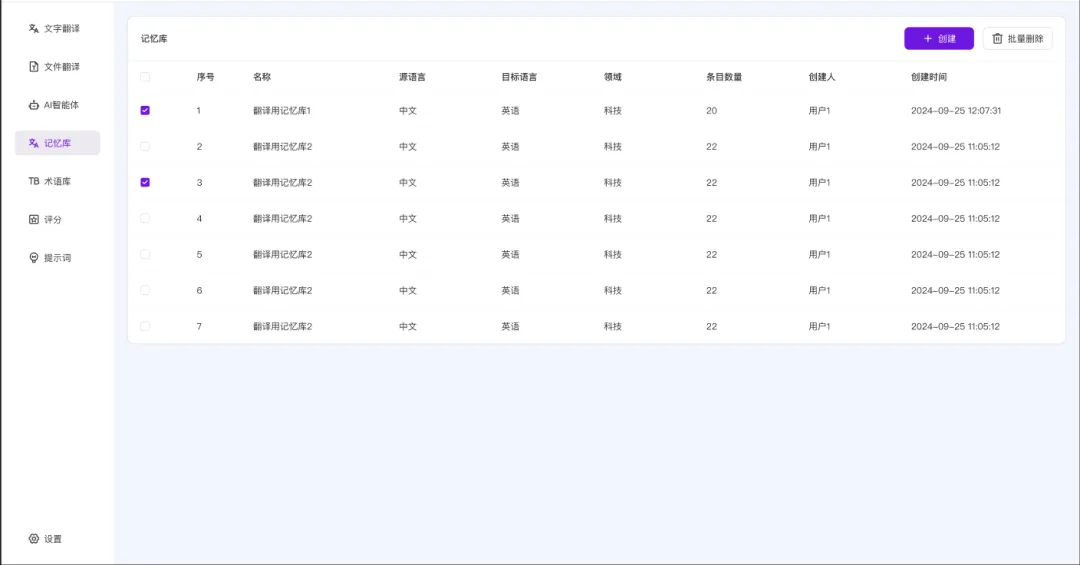The width and height of the screenshot is (1080, 565).
Task: Open the 提示词 prompt icon
Action: 34,258
